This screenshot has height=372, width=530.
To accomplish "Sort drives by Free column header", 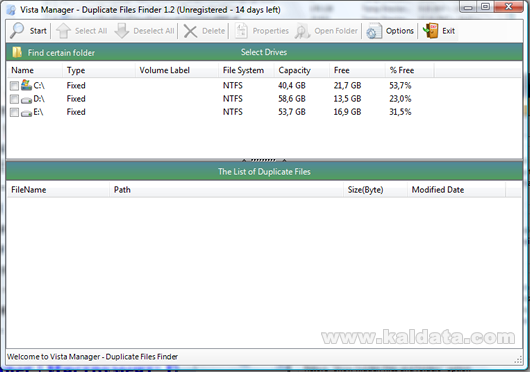I will click(x=357, y=70).
